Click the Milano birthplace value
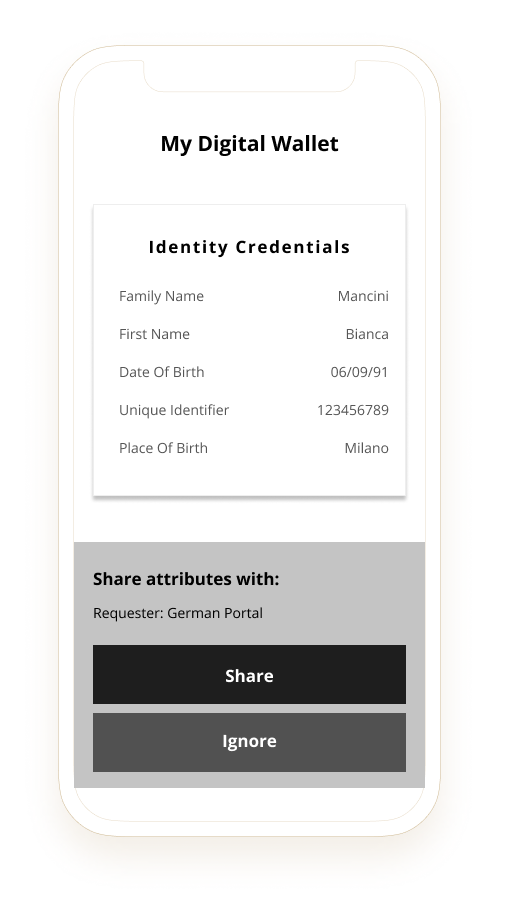This screenshot has height=914, width=508. 366,448
